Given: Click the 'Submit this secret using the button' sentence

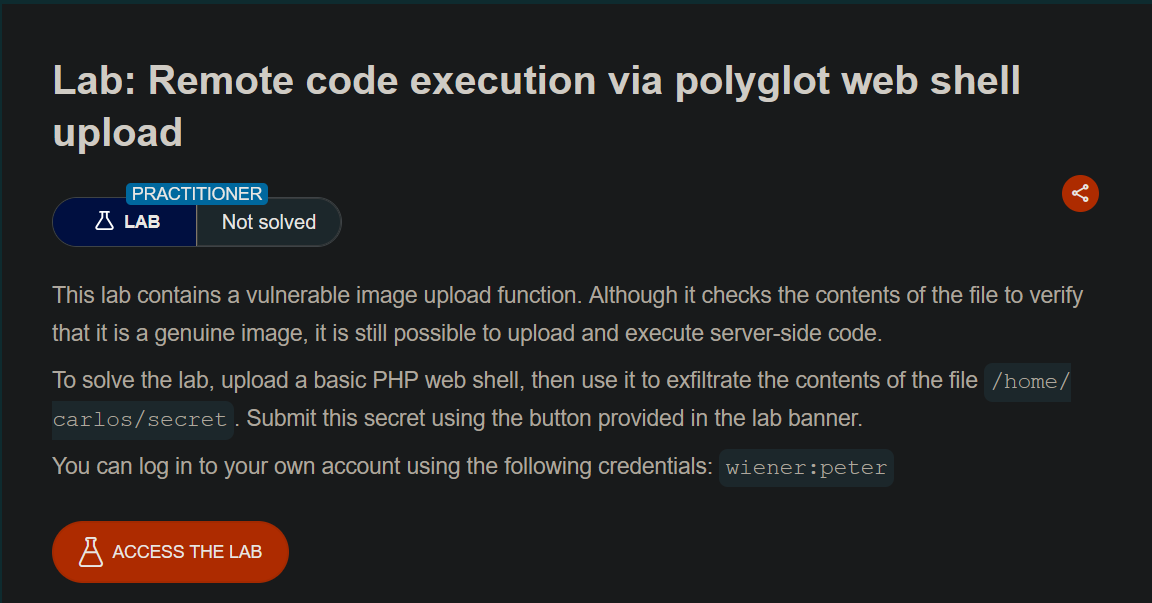Looking at the screenshot, I should pos(554,419).
